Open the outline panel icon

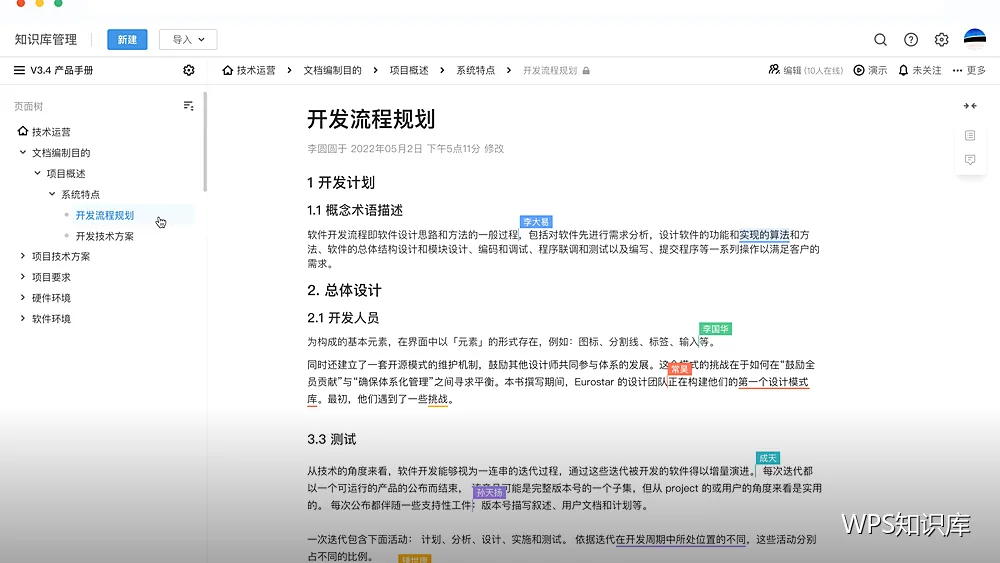coord(970,135)
